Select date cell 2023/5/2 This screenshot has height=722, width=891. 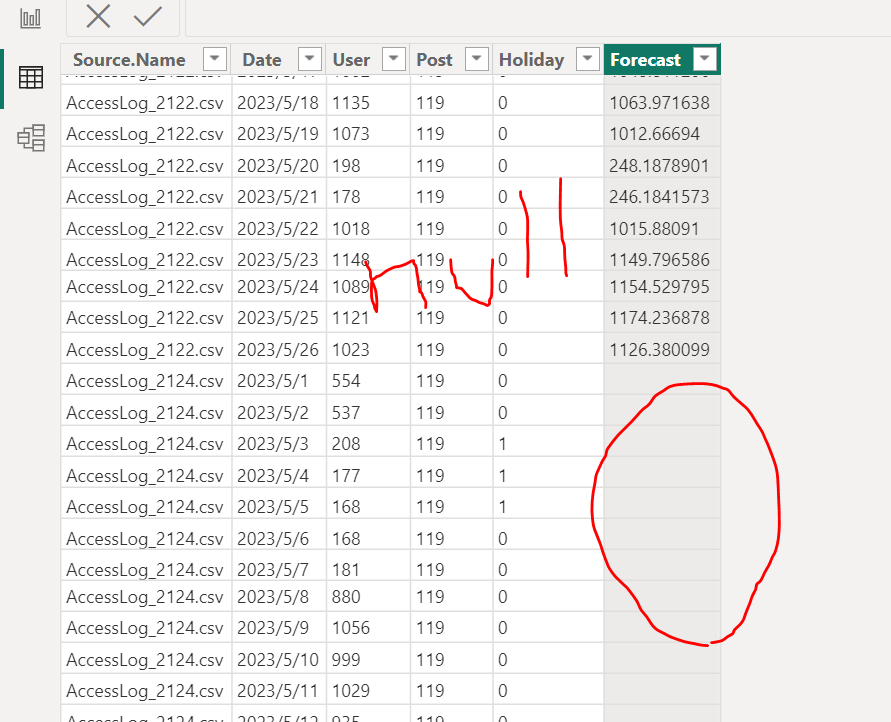[272, 412]
